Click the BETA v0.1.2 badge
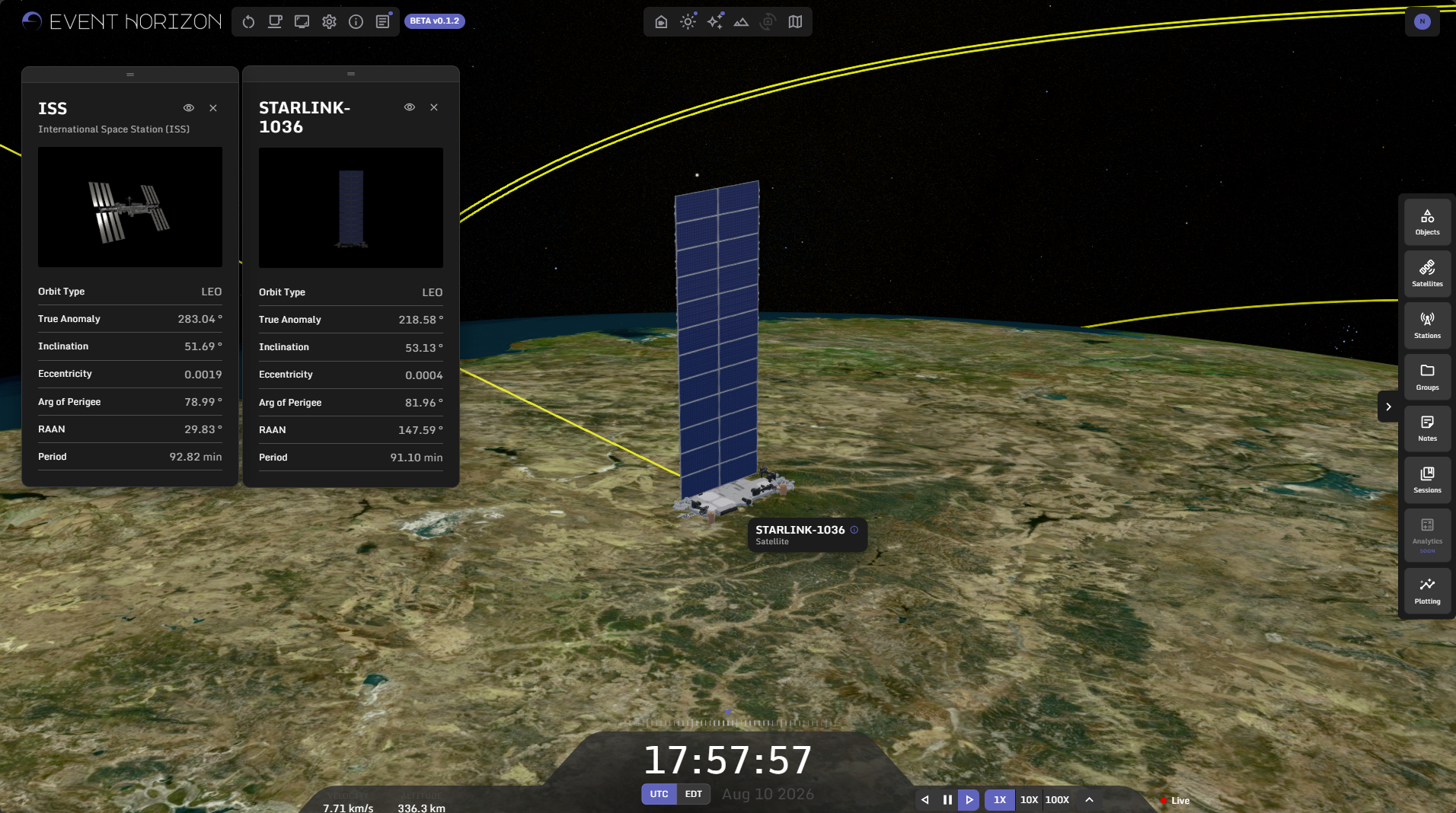The height and width of the screenshot is (813, 1456). (x=435, y=21)
